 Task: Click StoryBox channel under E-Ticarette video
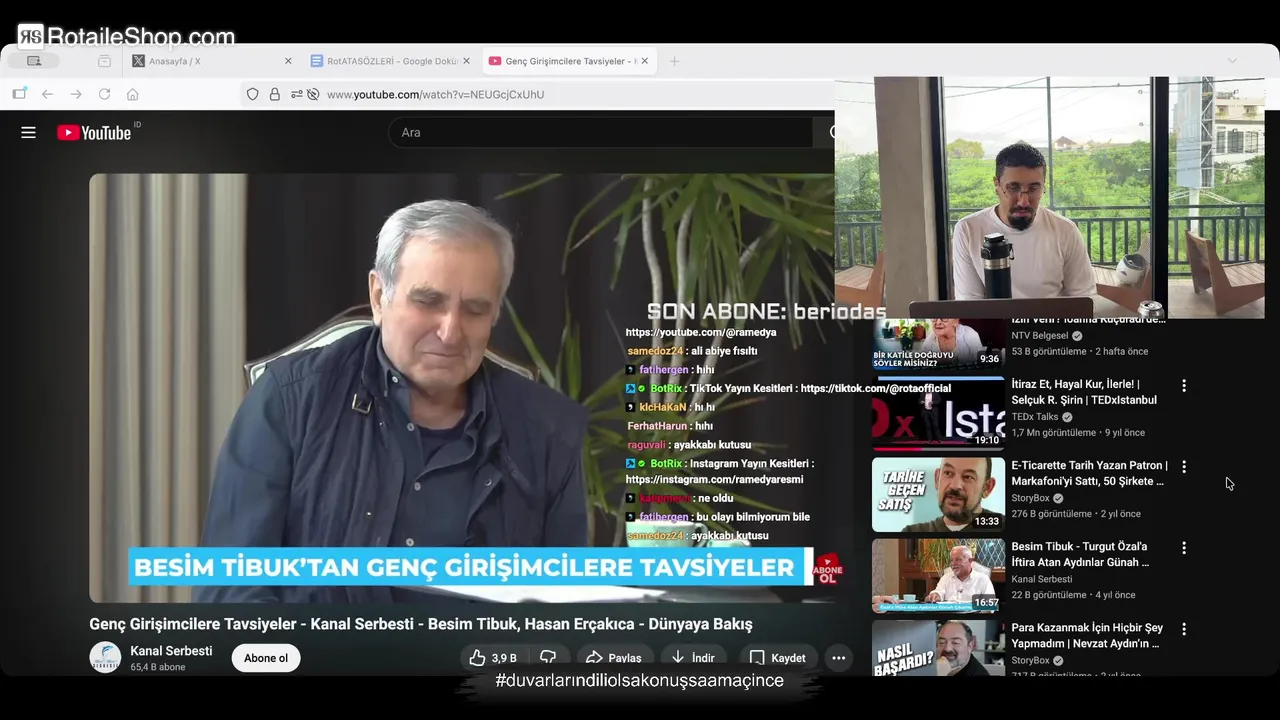1030,498
